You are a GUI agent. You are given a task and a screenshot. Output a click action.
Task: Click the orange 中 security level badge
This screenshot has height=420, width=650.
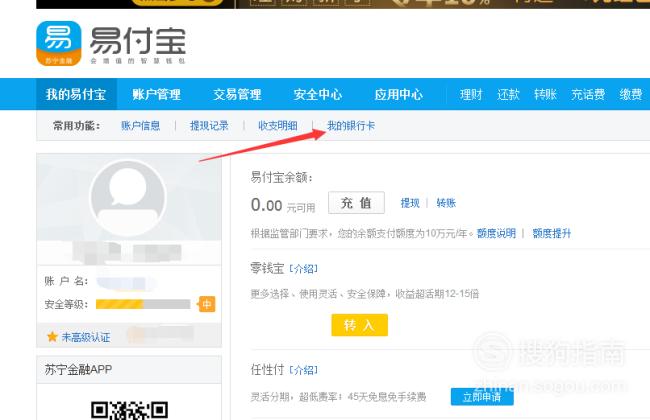pyautogui.click(x=206, y=304)
